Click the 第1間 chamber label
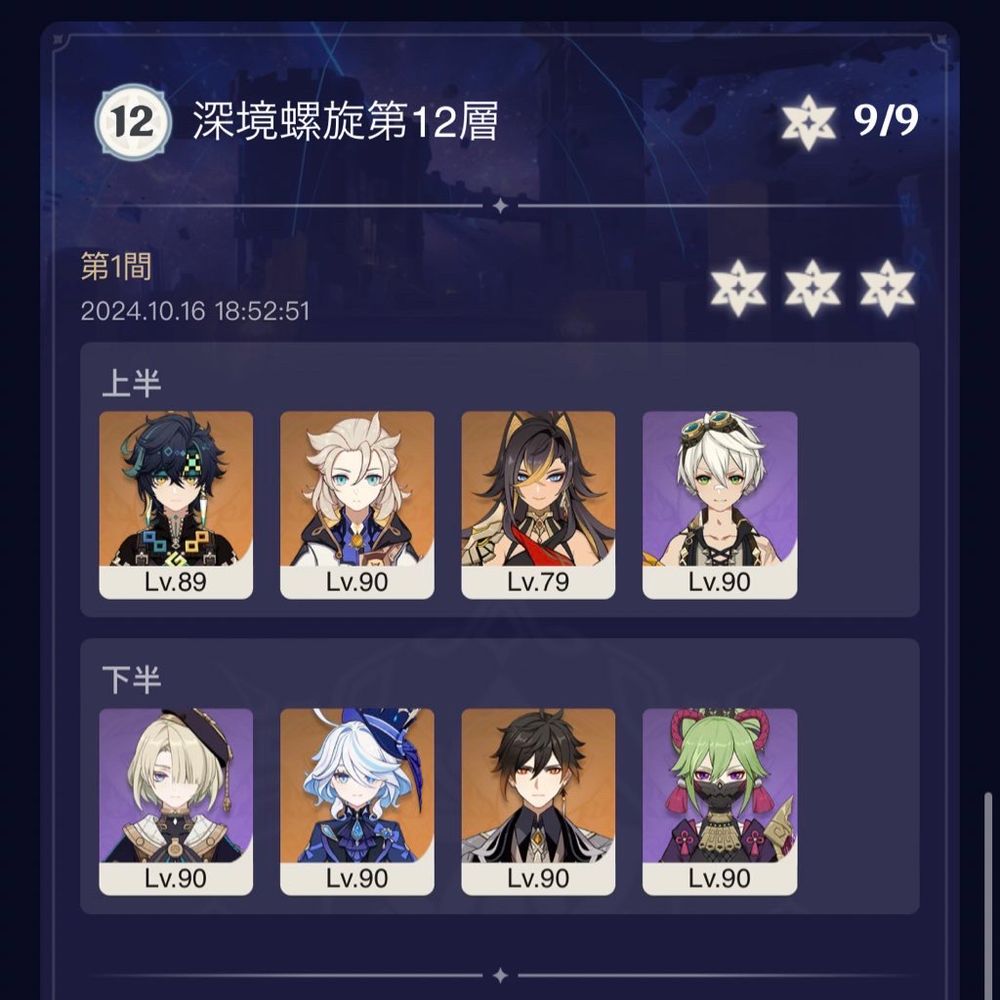This screenshot has height=1000, width=1000. point(116,267)
